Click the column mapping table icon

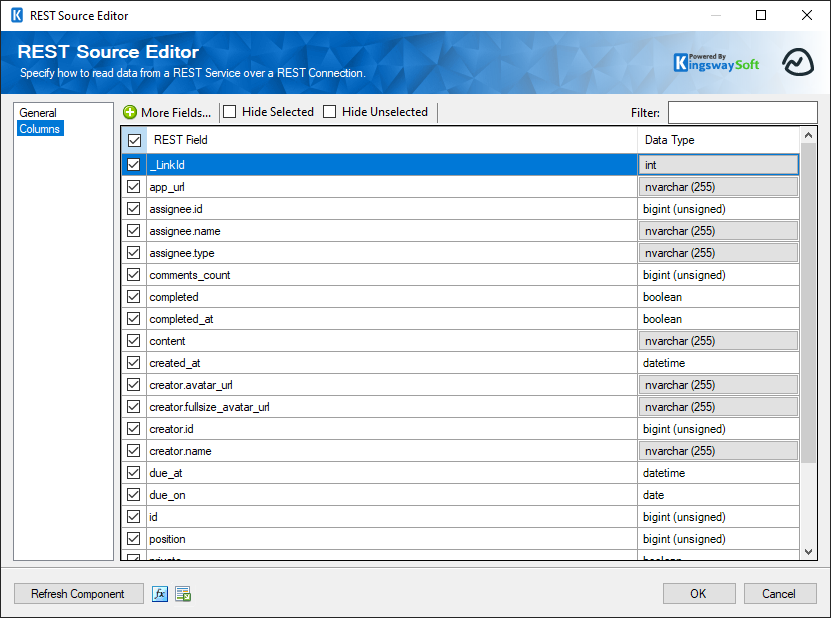tap(183, 594)
